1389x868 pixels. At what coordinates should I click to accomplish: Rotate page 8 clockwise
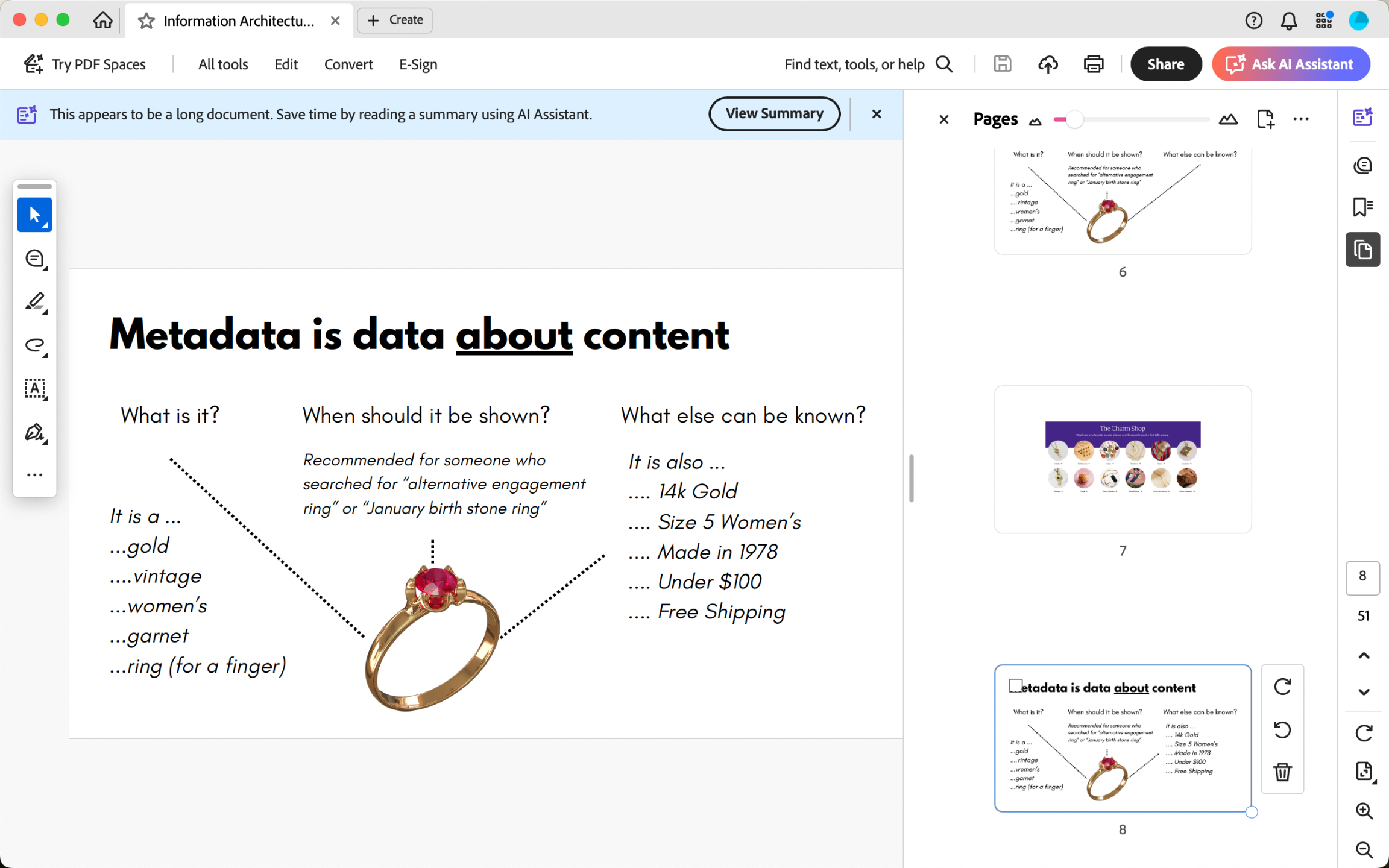coord(1282,687)
